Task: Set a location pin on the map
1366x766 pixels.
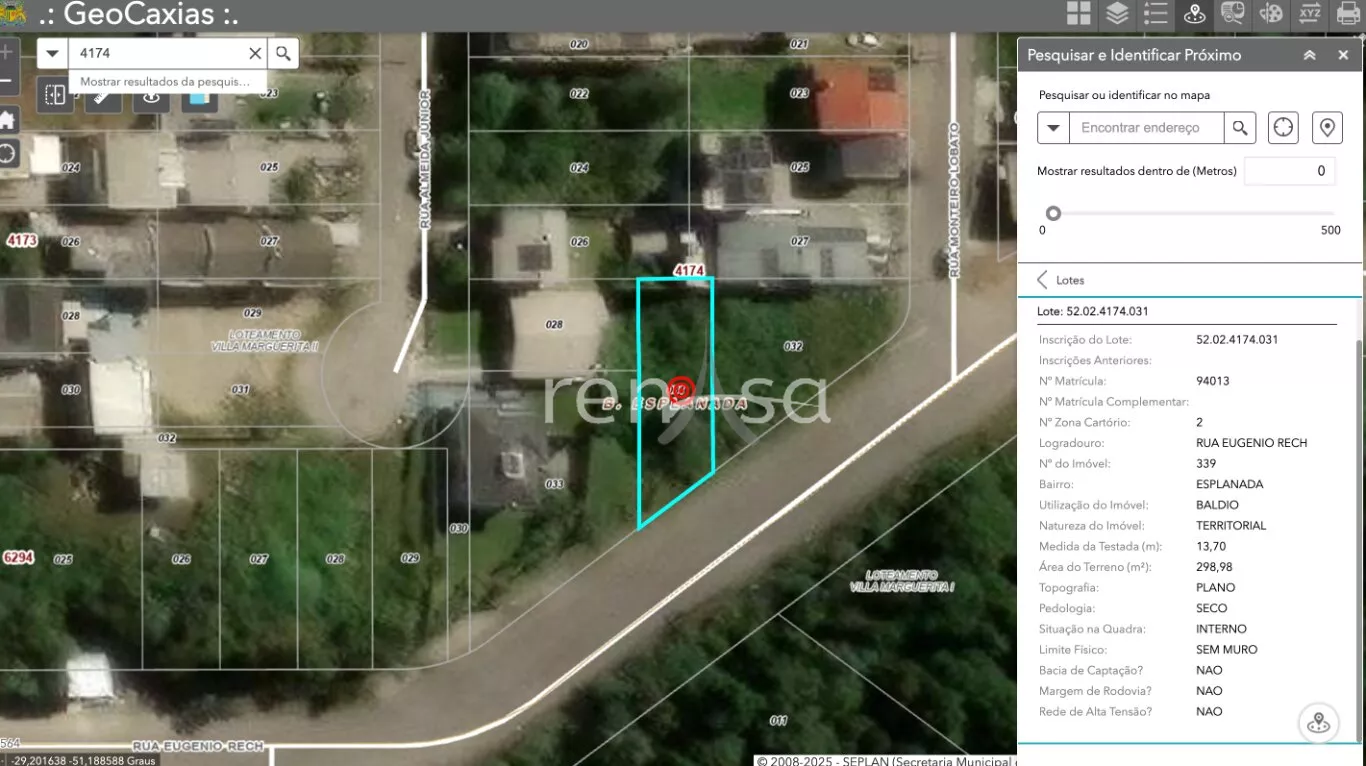Action: click(x=1327, y=128)
